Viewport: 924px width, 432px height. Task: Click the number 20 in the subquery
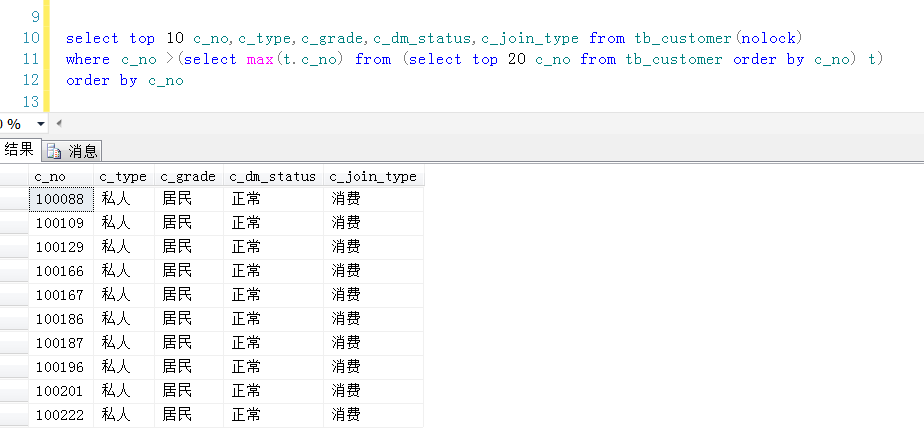[x=516, y=60]
